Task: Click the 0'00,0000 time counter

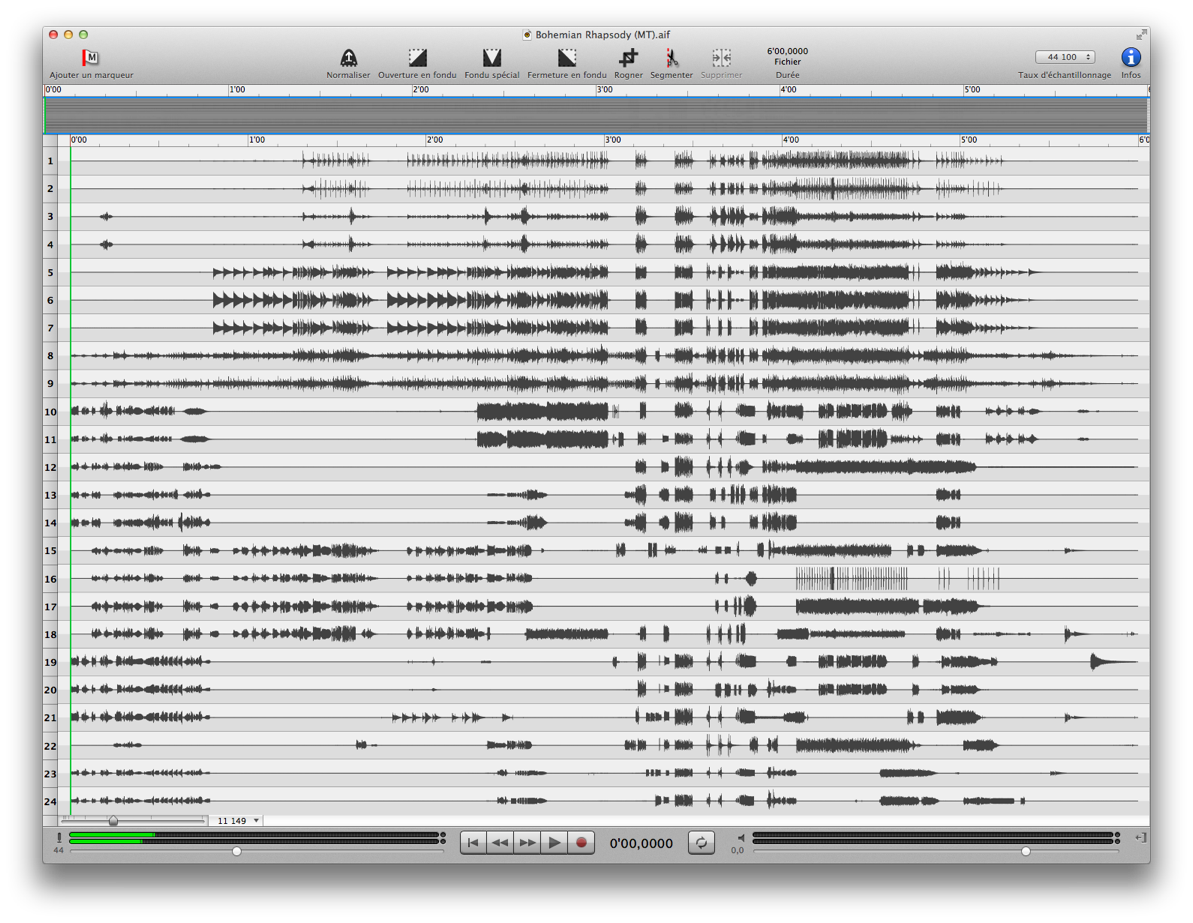Action: (641, 843)
